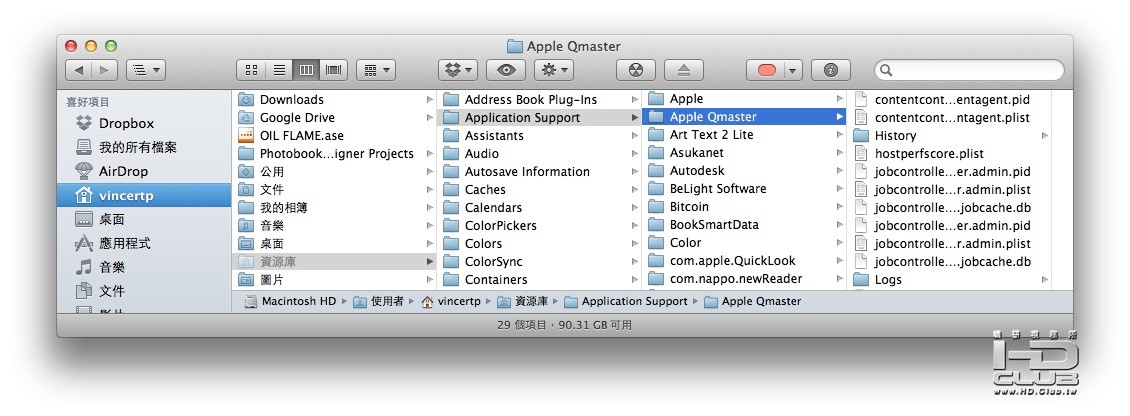Click the Burn disc toolbar icon

[x=636, y=70]
